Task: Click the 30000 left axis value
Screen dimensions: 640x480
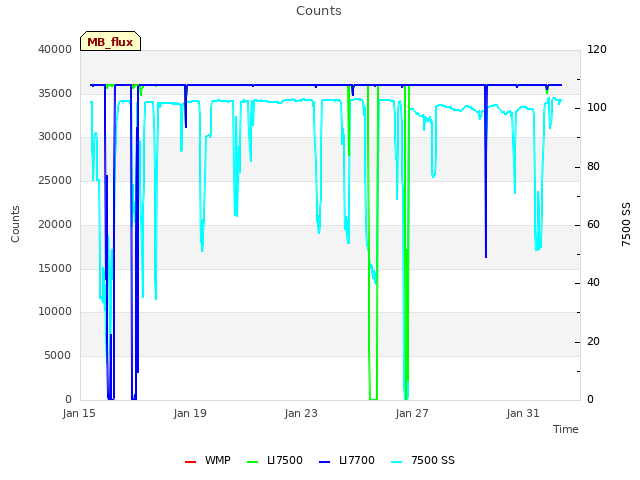Action: 55,136
